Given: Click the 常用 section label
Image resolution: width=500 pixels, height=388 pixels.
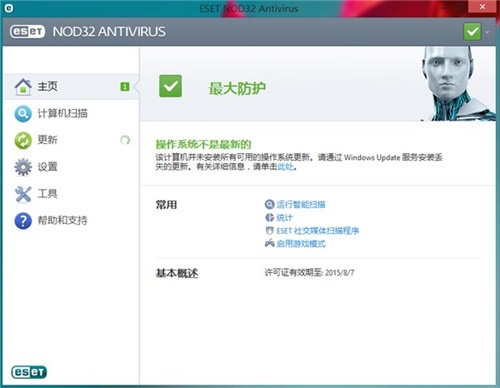Looking at the screenshot, I should click(x=166, y=204).
